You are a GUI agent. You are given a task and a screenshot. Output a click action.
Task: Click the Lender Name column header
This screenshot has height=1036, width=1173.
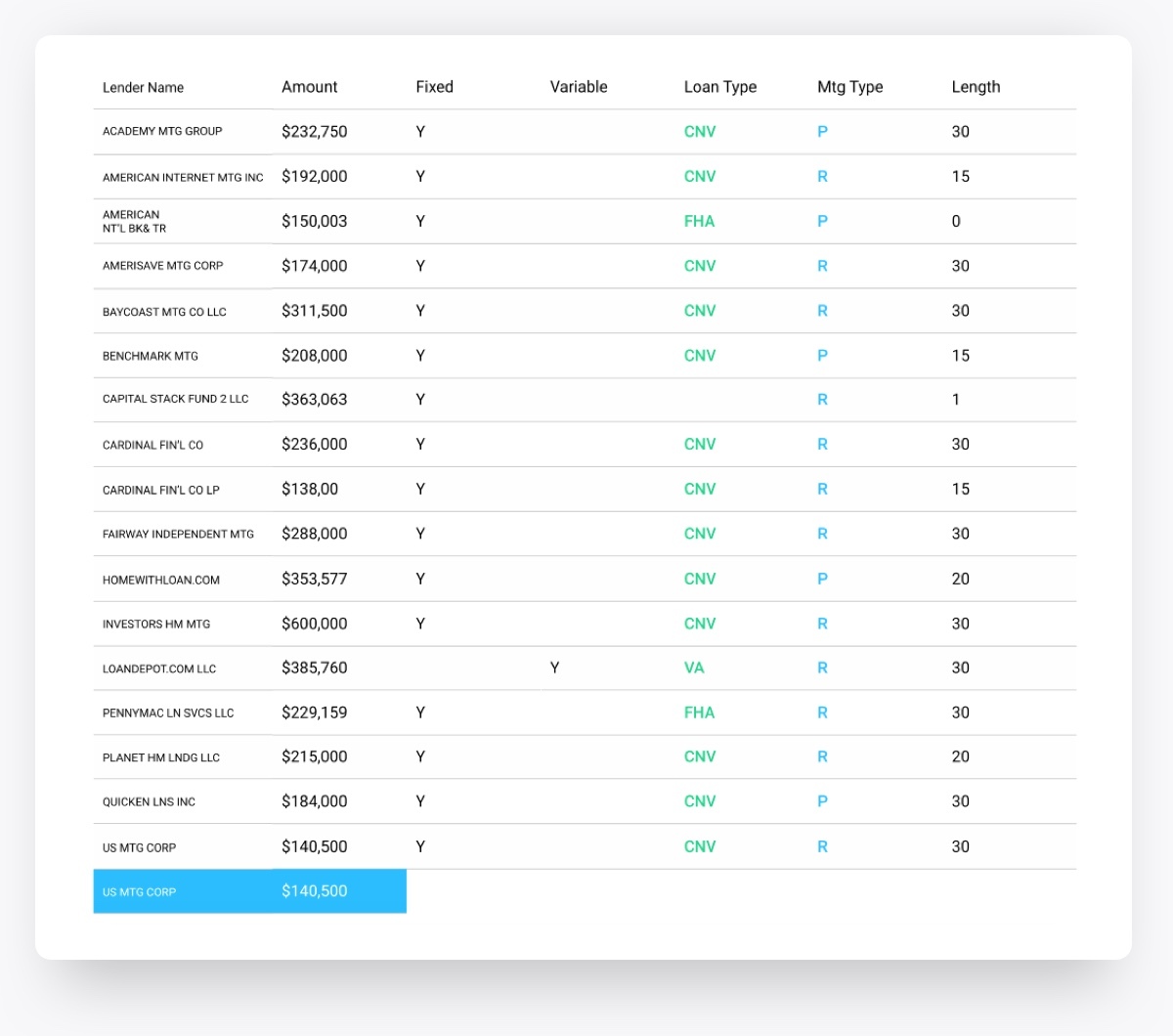coord(143,87)
